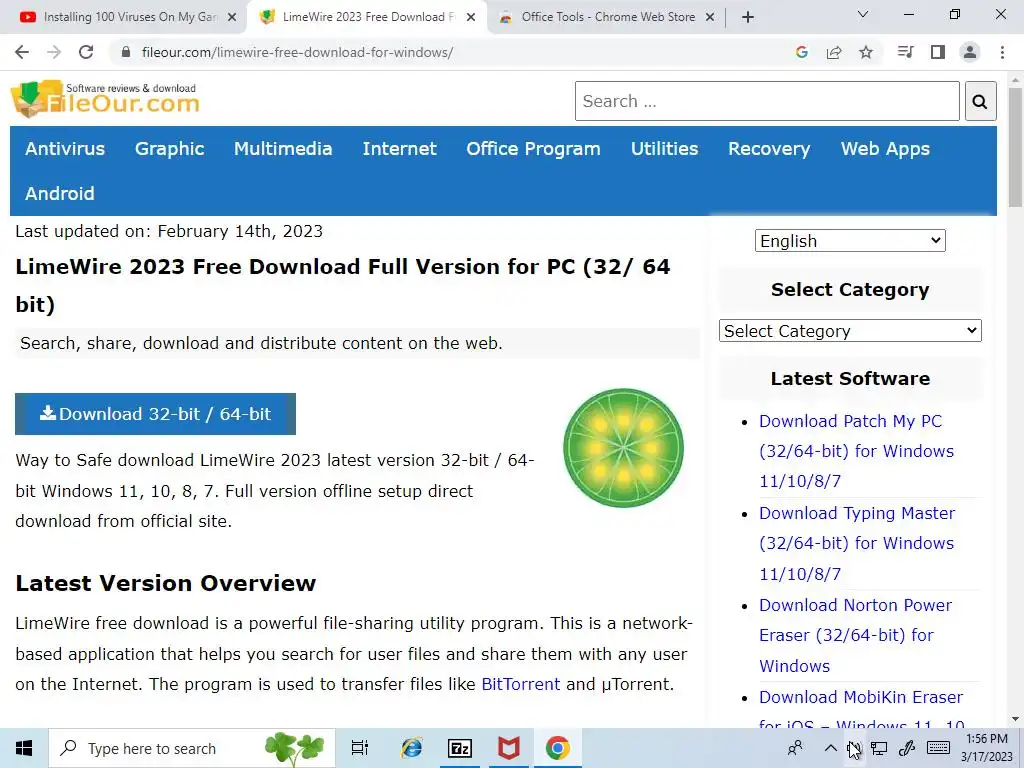
Task: Bookmark this page with star icon
Action: [866, 52]
